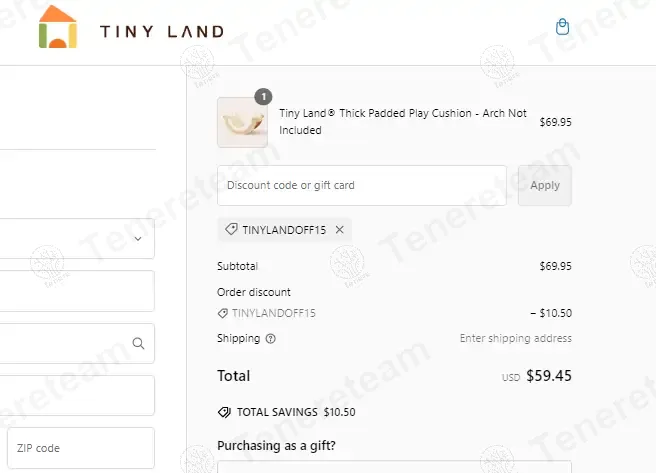656x473 pixels.
Task: Click the Total Savings tag icon
Action: 224,412
